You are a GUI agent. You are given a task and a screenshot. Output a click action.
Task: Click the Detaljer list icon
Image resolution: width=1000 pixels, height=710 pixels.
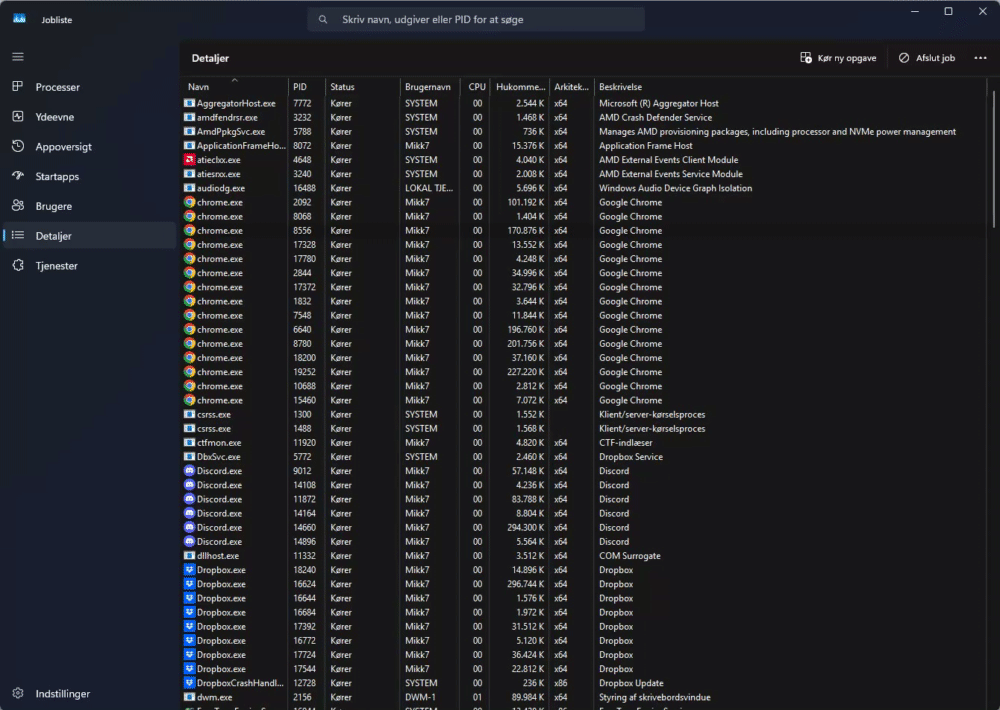[18, 235]
